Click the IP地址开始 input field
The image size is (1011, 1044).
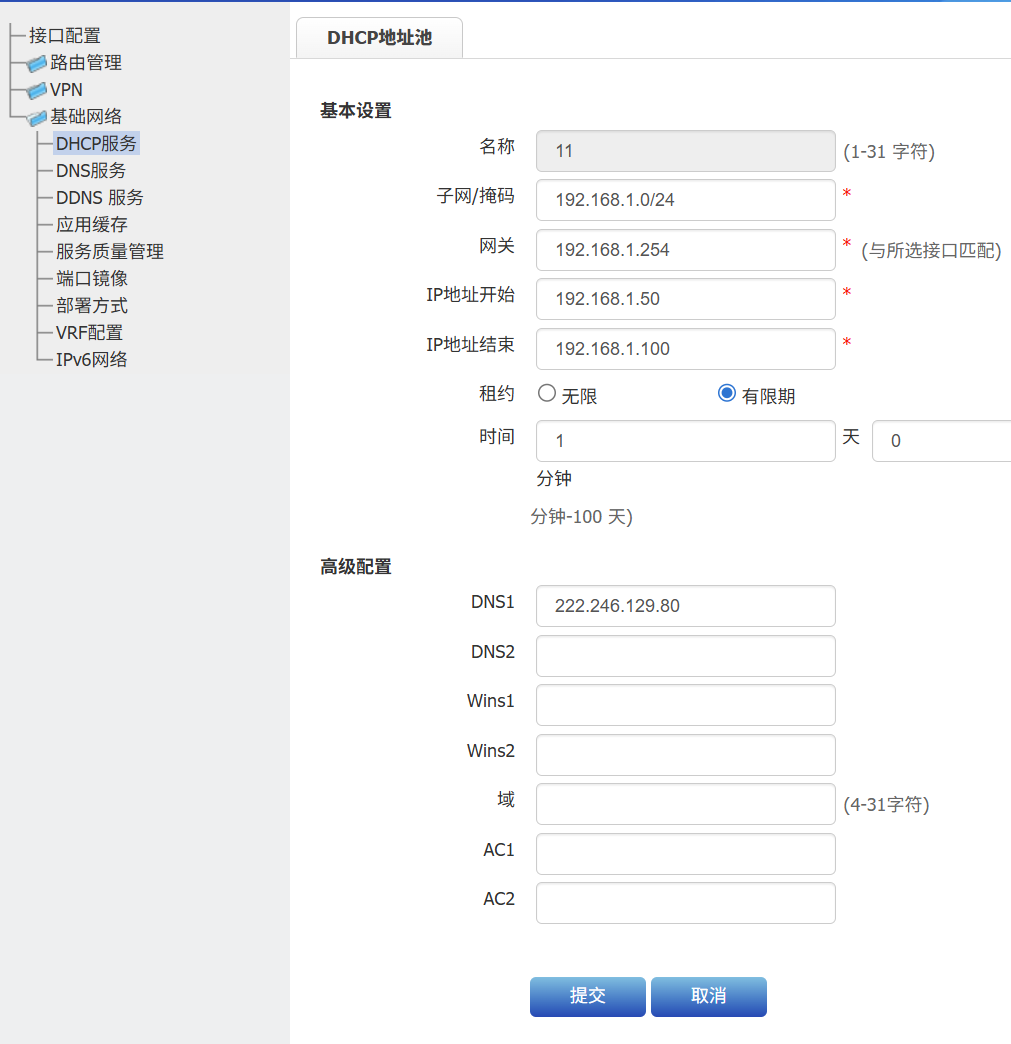click(685, 299)
